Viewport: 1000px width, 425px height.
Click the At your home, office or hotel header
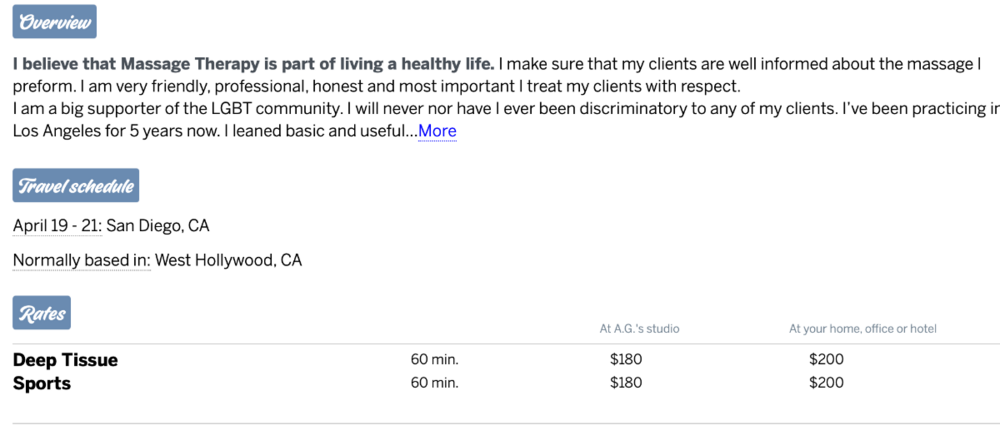click(x=862, y=328)
